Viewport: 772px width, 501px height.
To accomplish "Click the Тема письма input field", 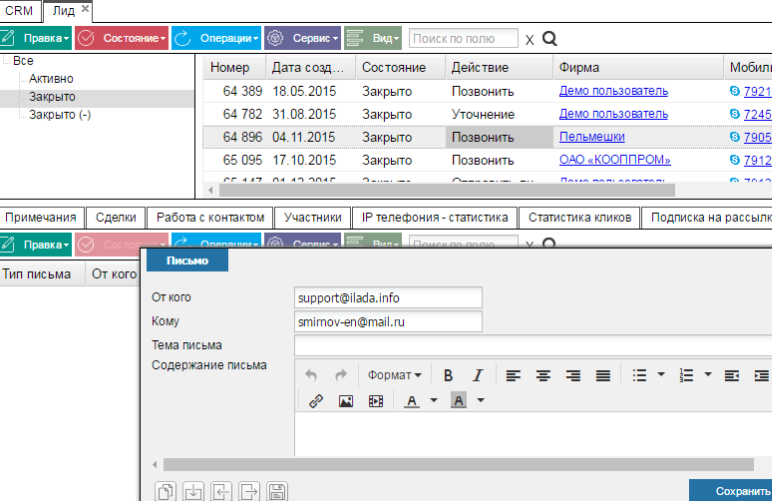I will pyautogui.click(x=533, y=345).
